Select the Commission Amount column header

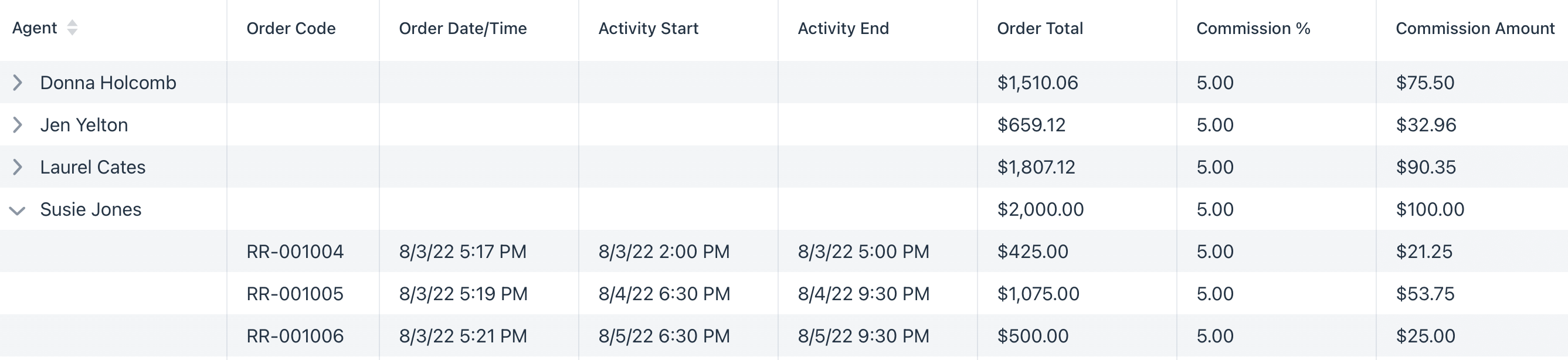pos(1475,28)
